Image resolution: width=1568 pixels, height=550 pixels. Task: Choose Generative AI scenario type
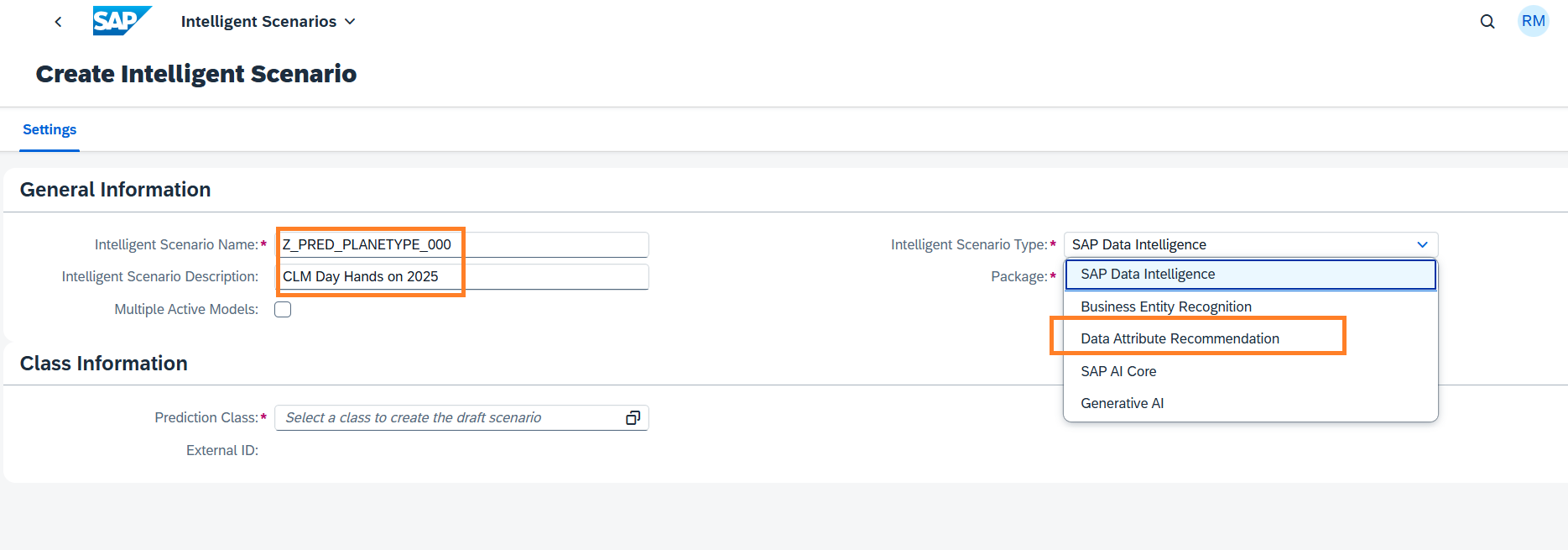tap(1122, 404)
